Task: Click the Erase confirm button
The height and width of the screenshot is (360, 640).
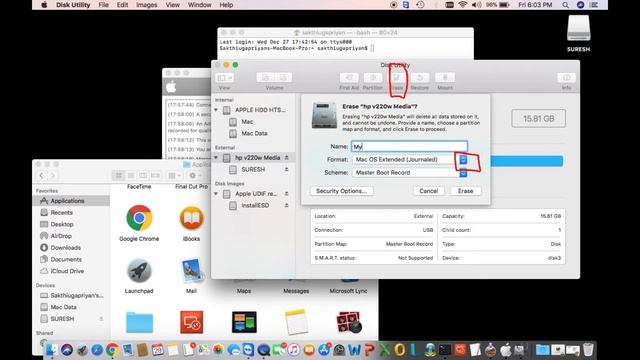Action: click(x=465, y=191)
